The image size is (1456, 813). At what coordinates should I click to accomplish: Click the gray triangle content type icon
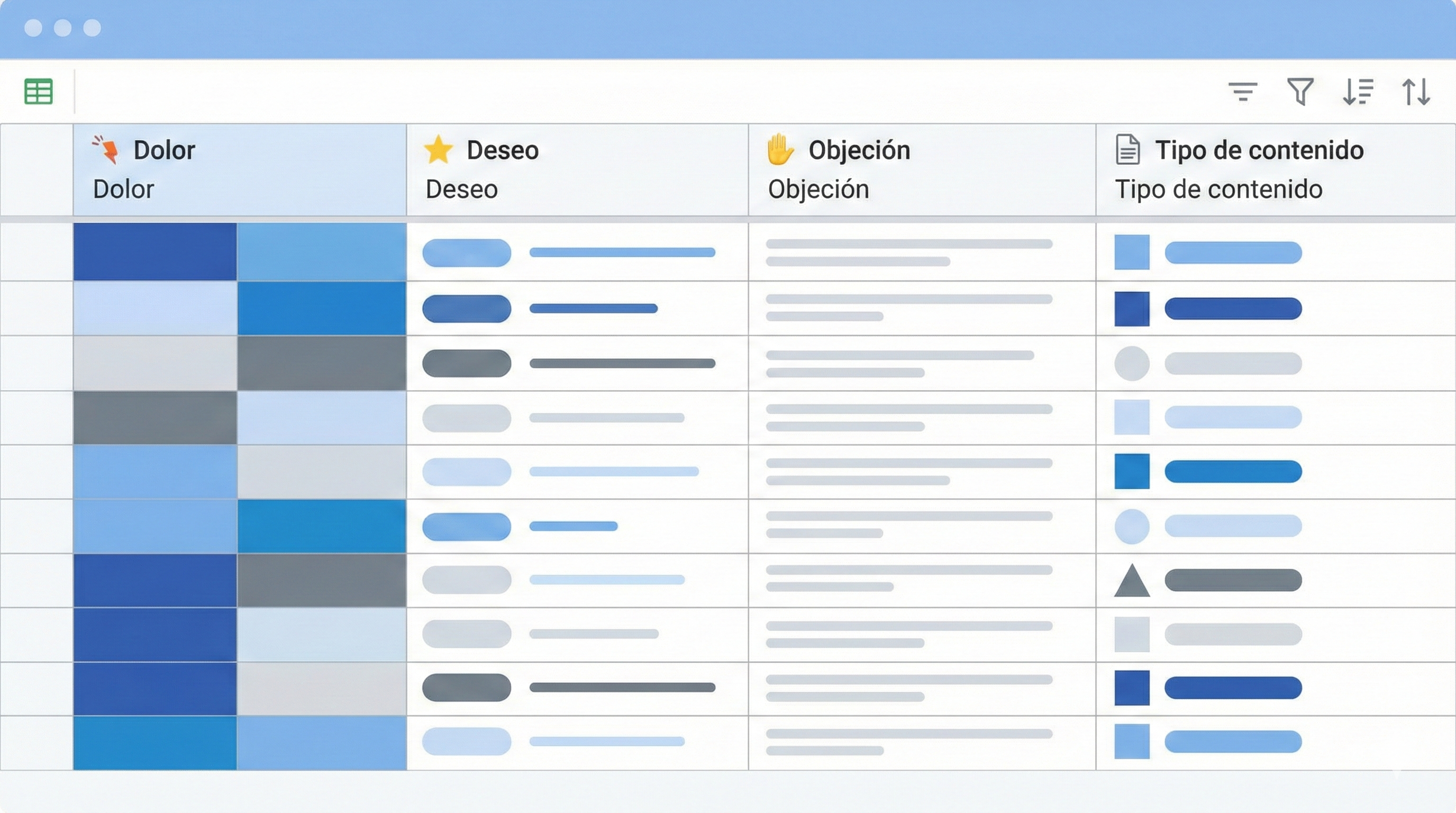1132,581
